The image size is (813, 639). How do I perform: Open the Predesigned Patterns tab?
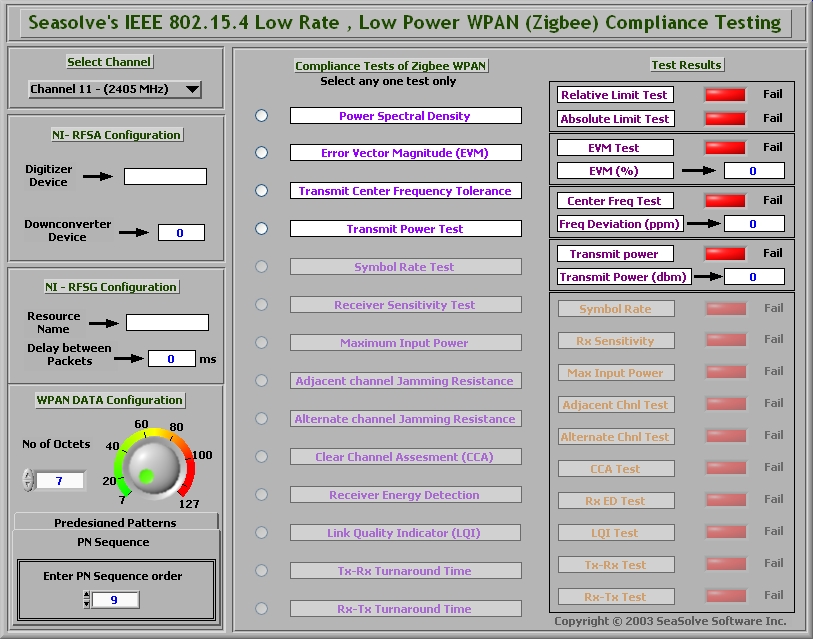coord(115,522)
